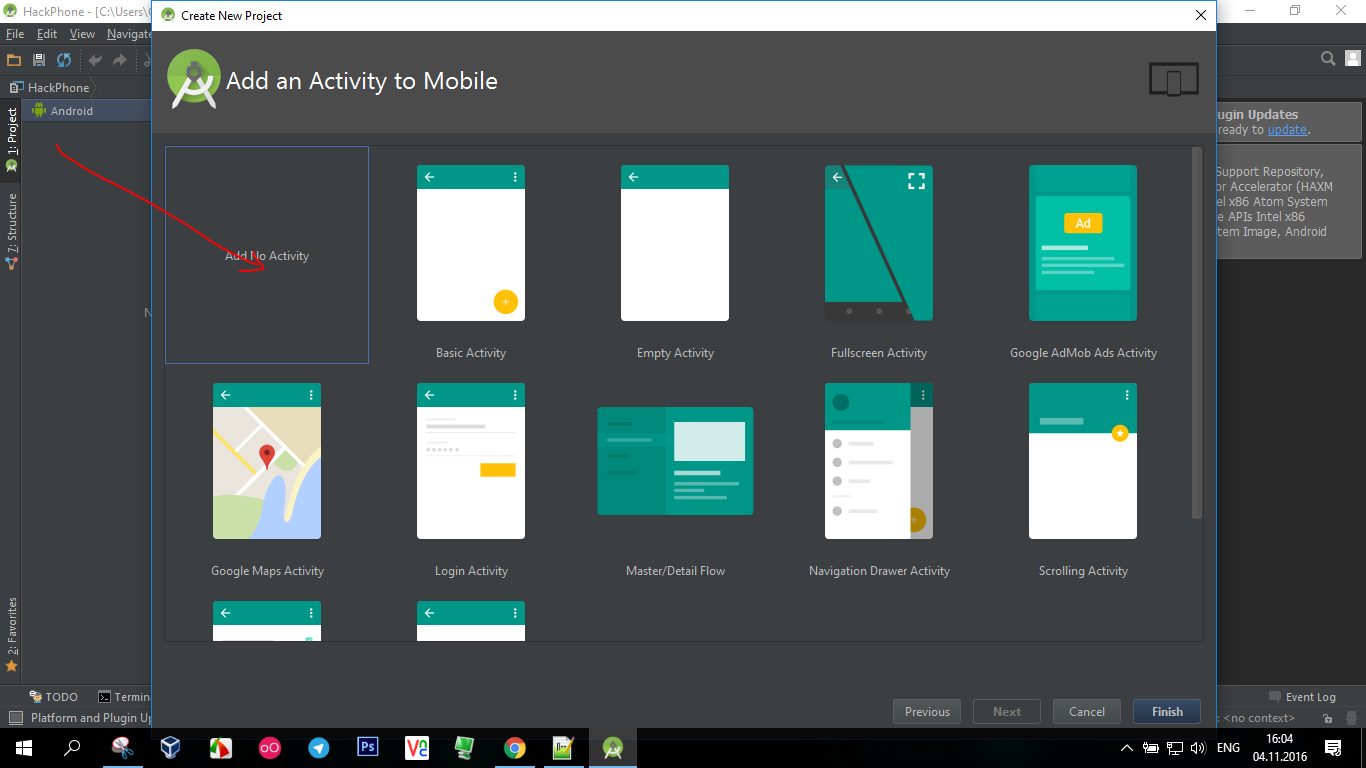Click the Finish button
The image size is (1366, 768).
pyautogui.click(x=1167, y=712)
